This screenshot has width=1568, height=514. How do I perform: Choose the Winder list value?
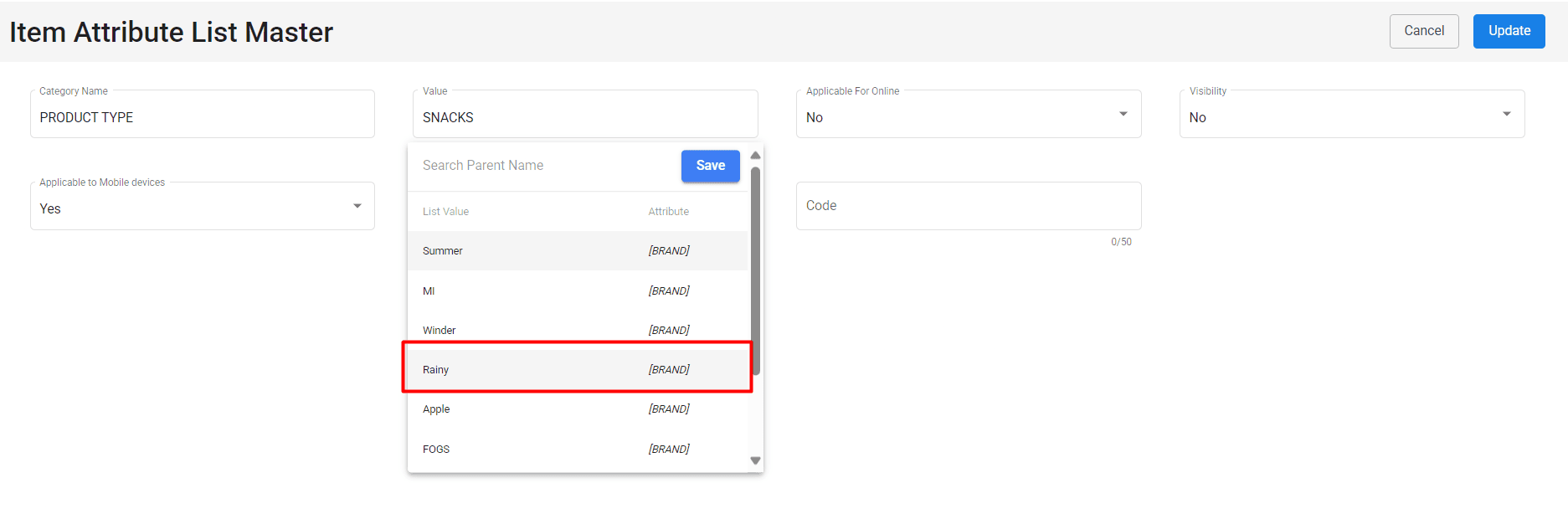pos(577,331)
